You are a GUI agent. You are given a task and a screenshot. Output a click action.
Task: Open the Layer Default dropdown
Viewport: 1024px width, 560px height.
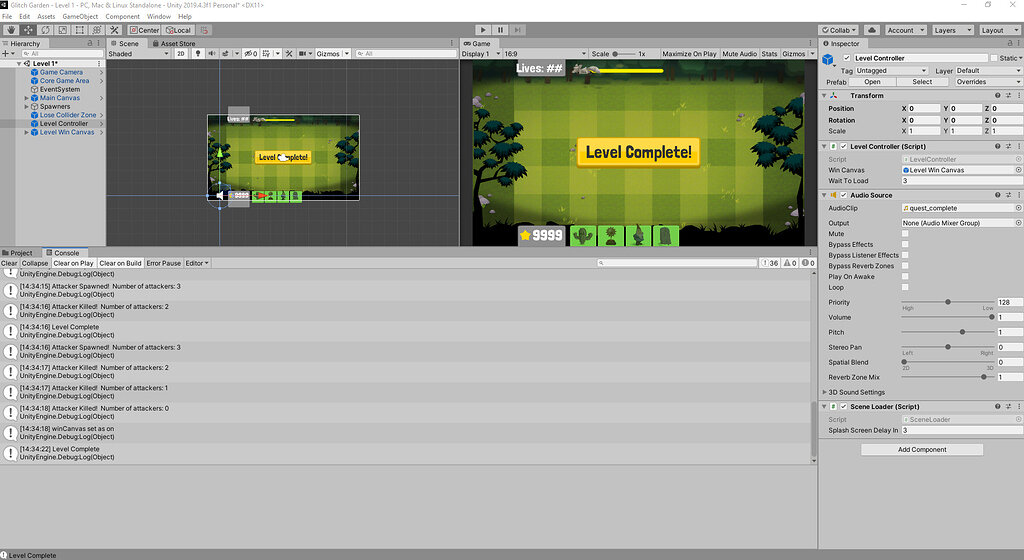point(989,70)
